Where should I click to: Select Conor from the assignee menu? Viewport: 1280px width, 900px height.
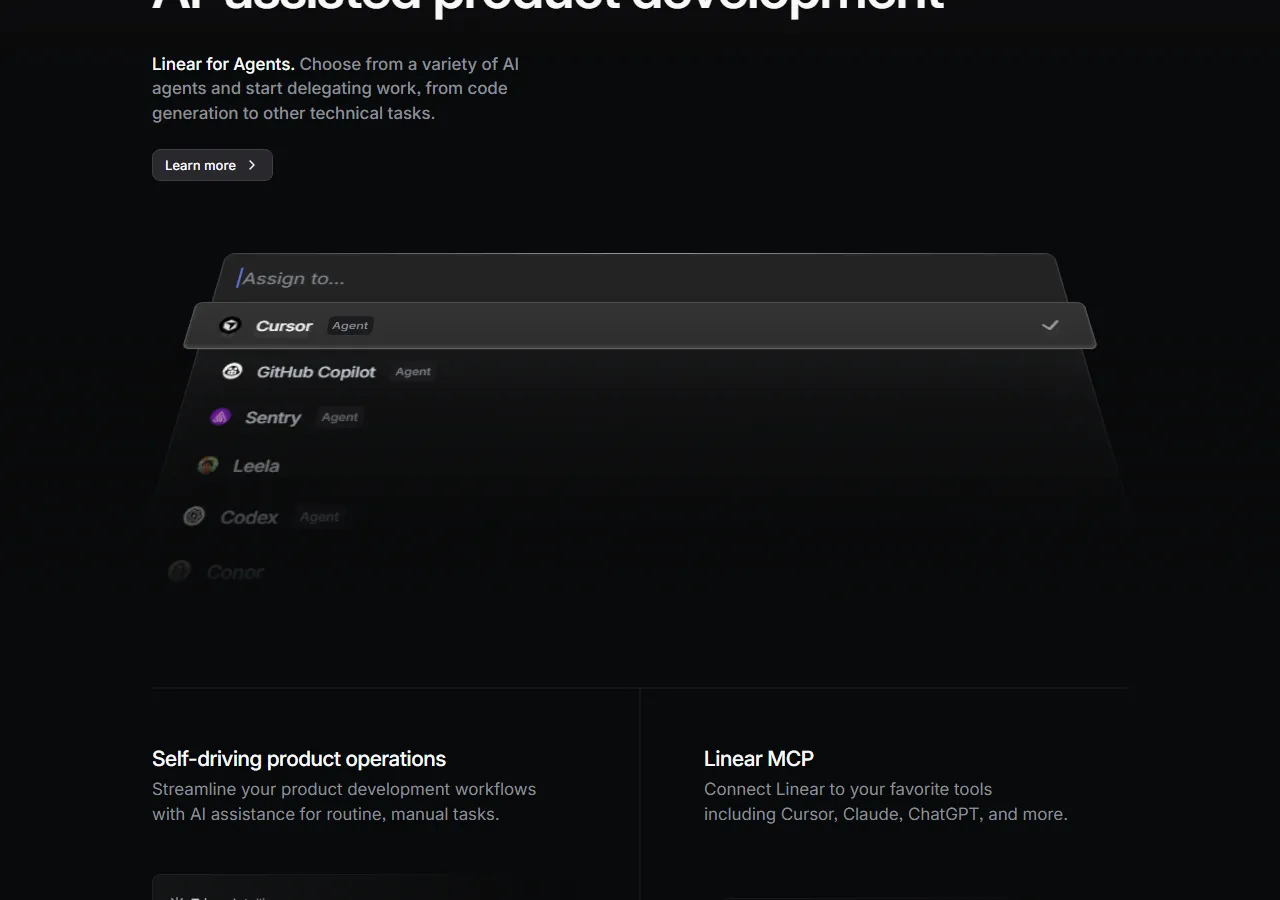[x=235, y=570]
